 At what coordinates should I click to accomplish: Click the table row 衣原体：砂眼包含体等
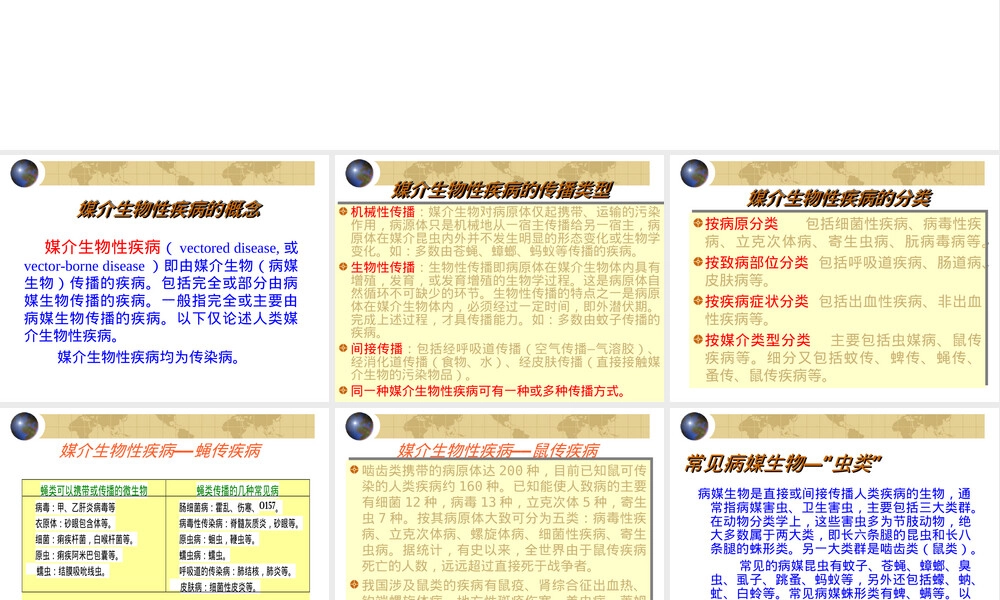coord(73,523)
